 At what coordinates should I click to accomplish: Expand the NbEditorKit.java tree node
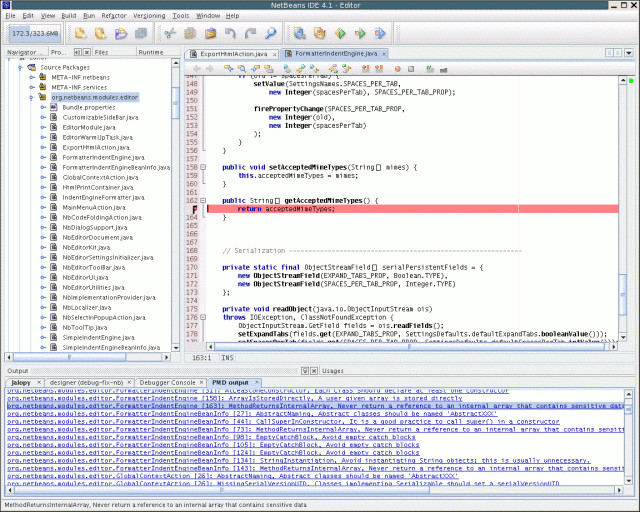click(x=43, y=247)
